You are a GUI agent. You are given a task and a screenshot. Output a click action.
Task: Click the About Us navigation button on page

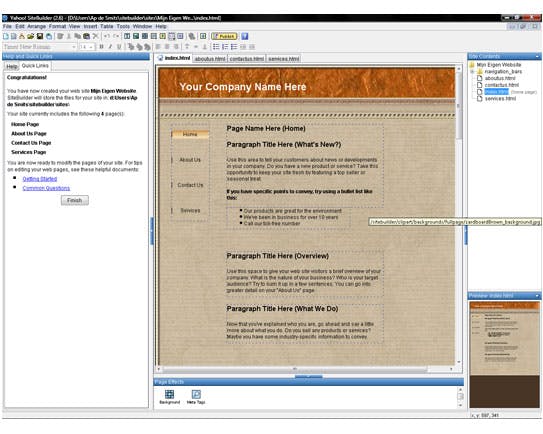pos(190,160)
